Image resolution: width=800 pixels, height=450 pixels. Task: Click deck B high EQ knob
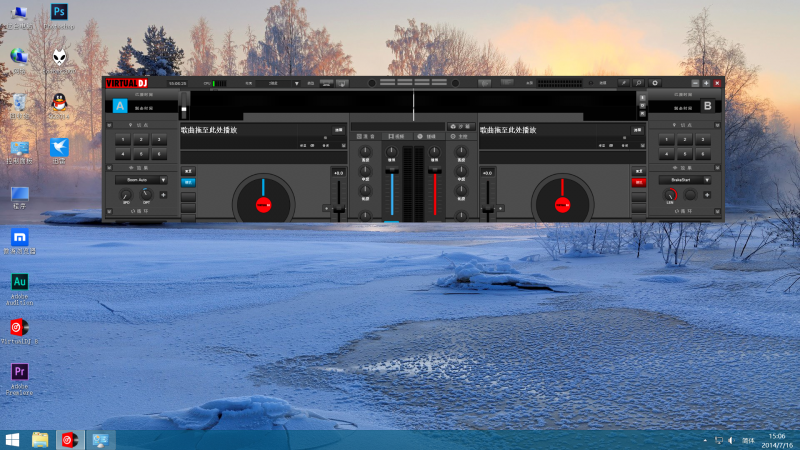coord(461,152)
